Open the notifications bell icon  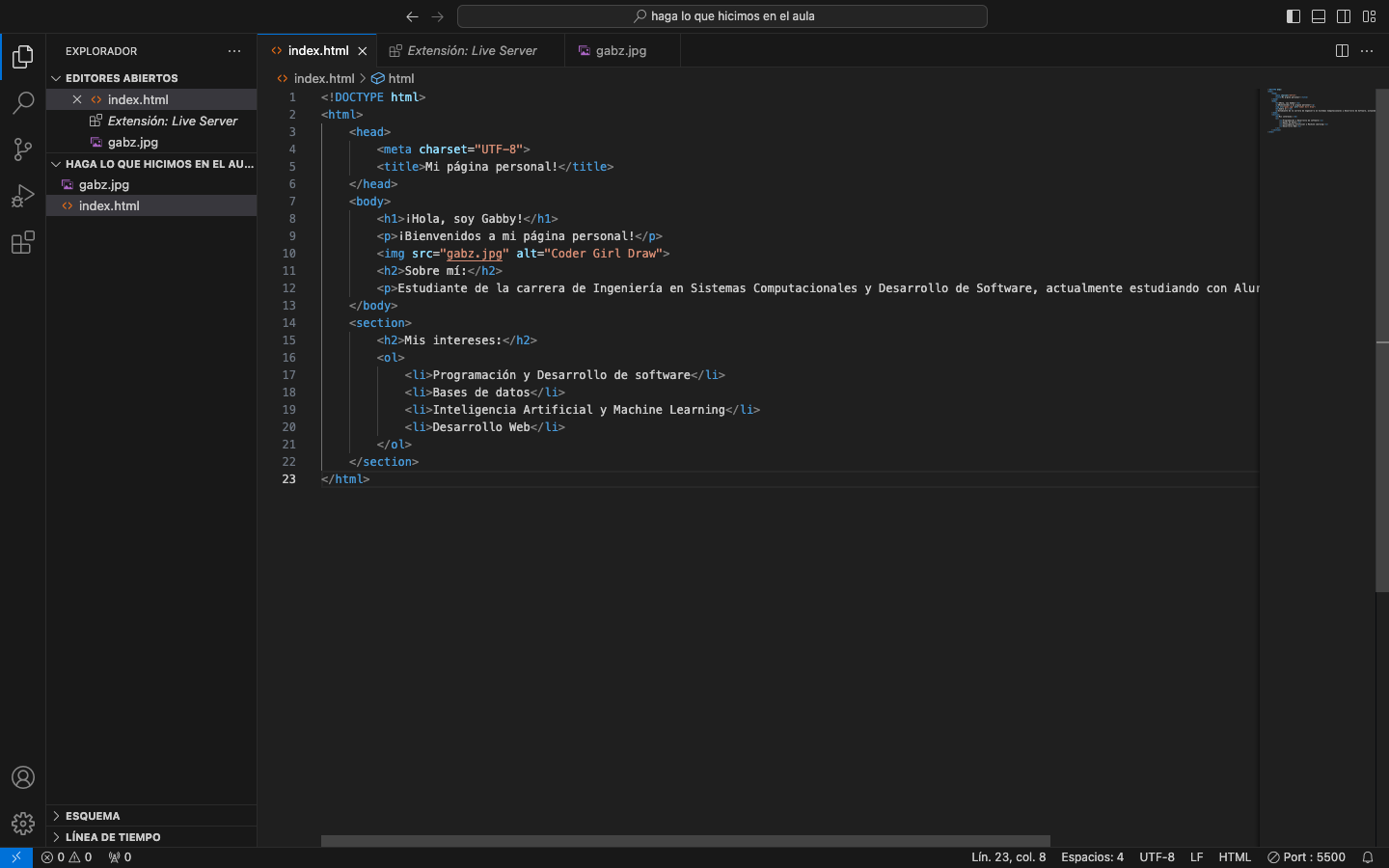point(1368,857)
